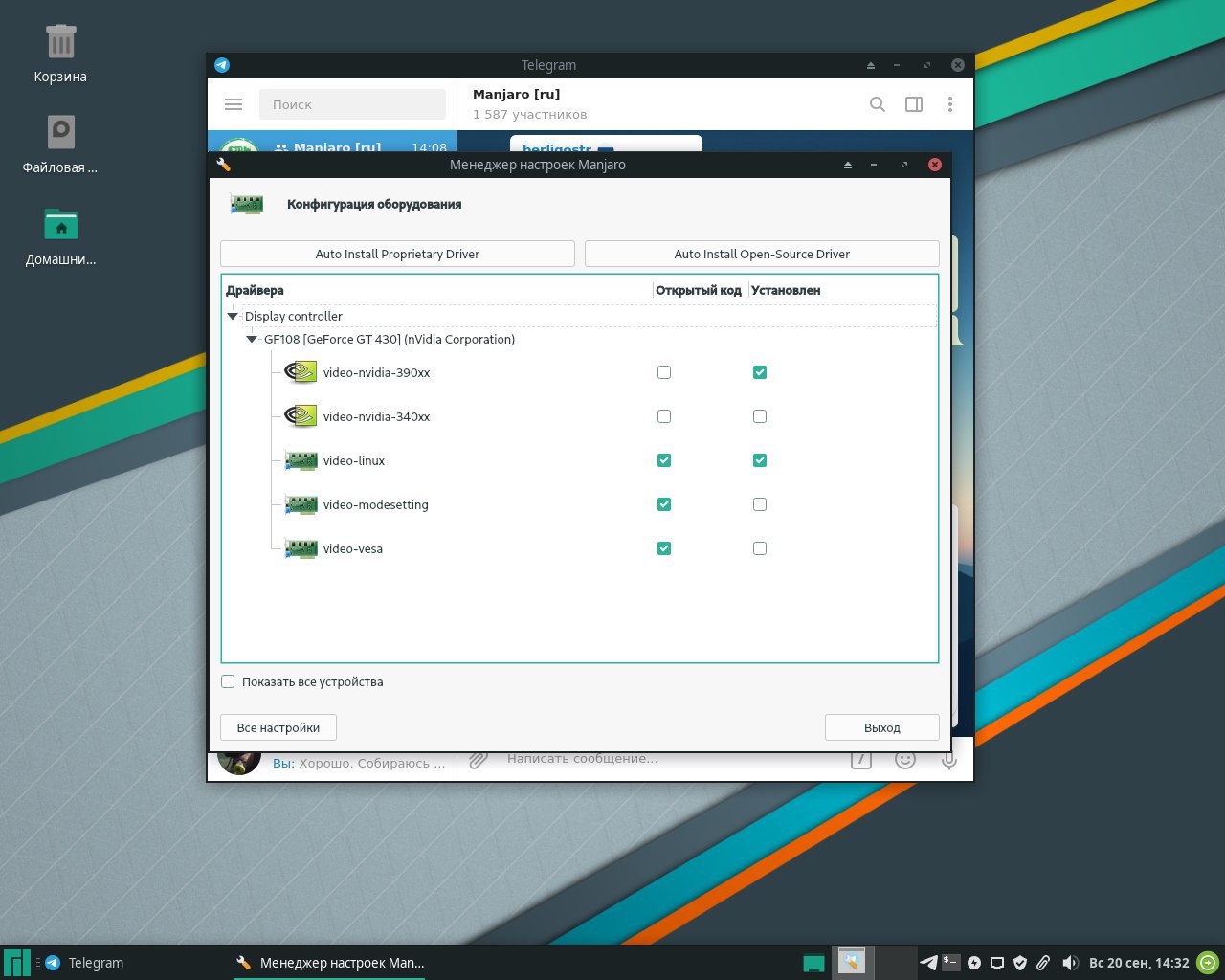Collapse the GF108 GeForce GT 430 node
The height and width of the screenshot is (980, 1225).
click(x=252, y=339)
